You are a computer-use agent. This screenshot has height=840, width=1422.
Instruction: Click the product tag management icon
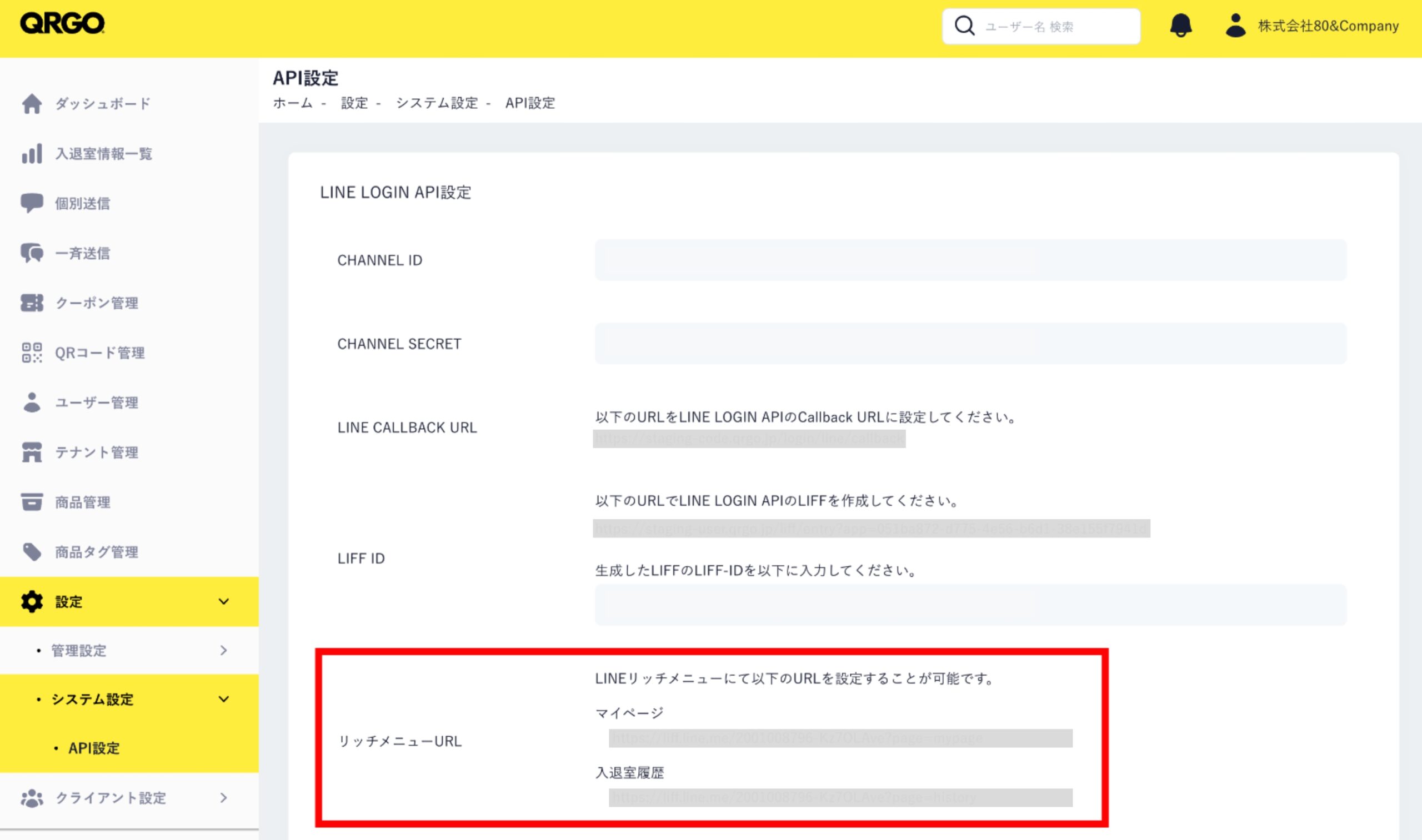coord(32,552)
